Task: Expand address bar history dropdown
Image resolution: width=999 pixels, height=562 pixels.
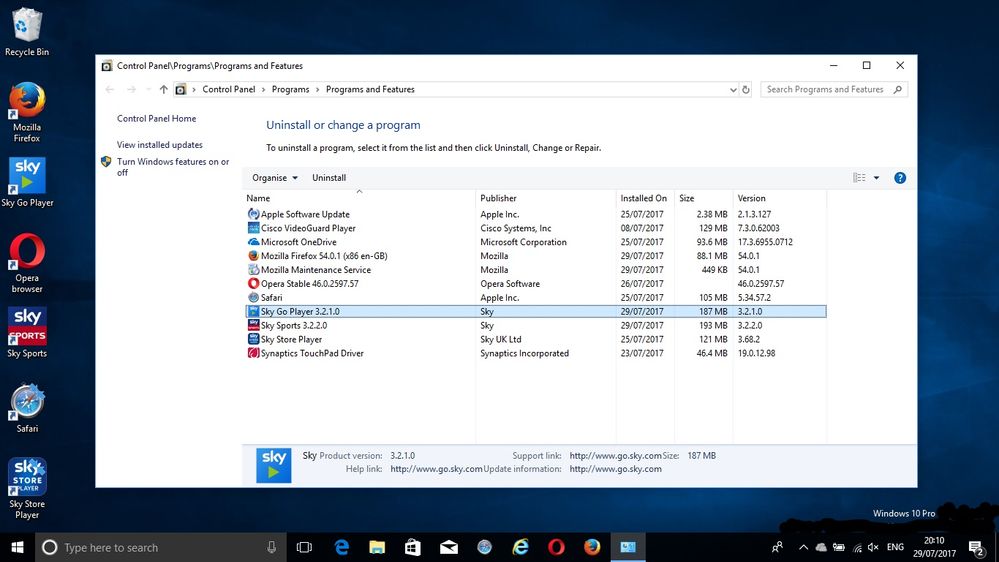Action: [x=733, y=90]
